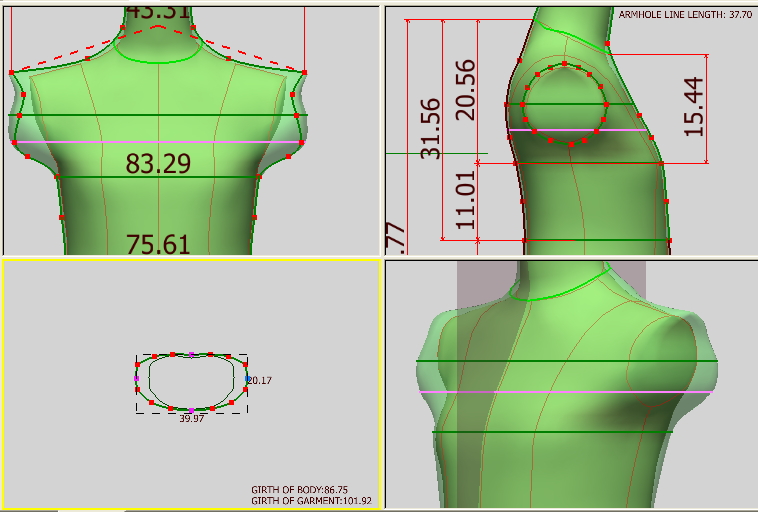Select the 31.56 vertical dimension label
Image resolution: width=758 pixels, height=512 pixels.
[431, 129]
